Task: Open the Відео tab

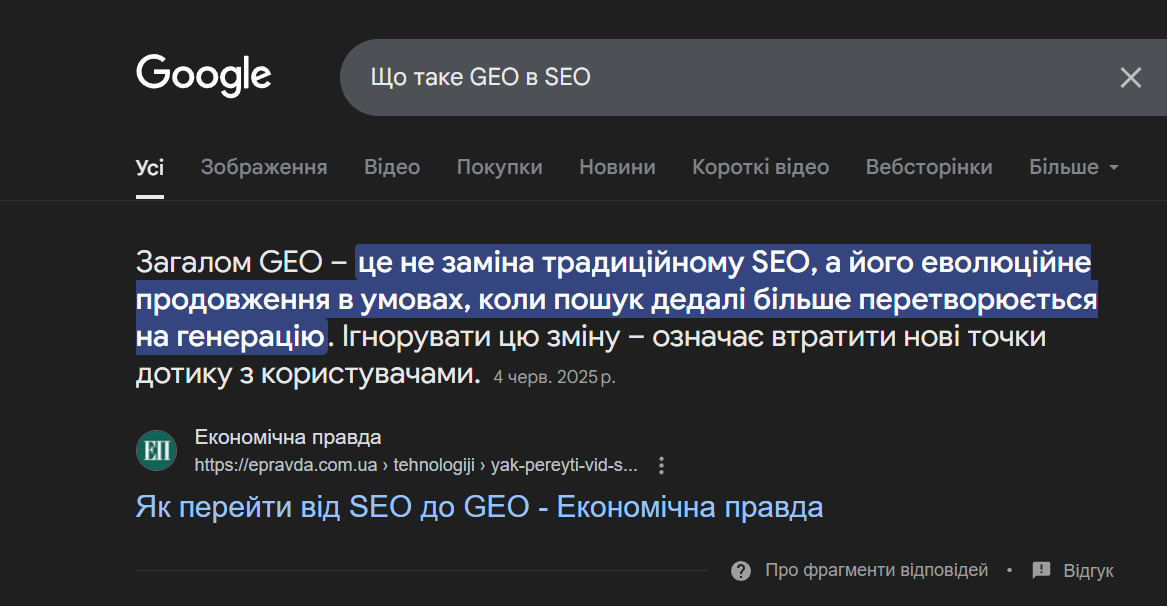Action: coord(391,167)
